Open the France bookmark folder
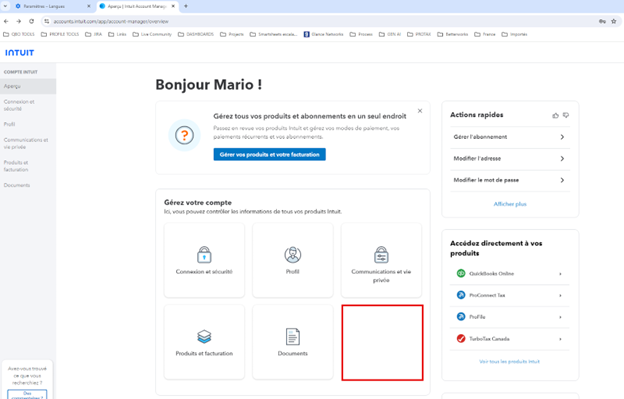Viewport: 624px width, 399px height. (485, 34)
